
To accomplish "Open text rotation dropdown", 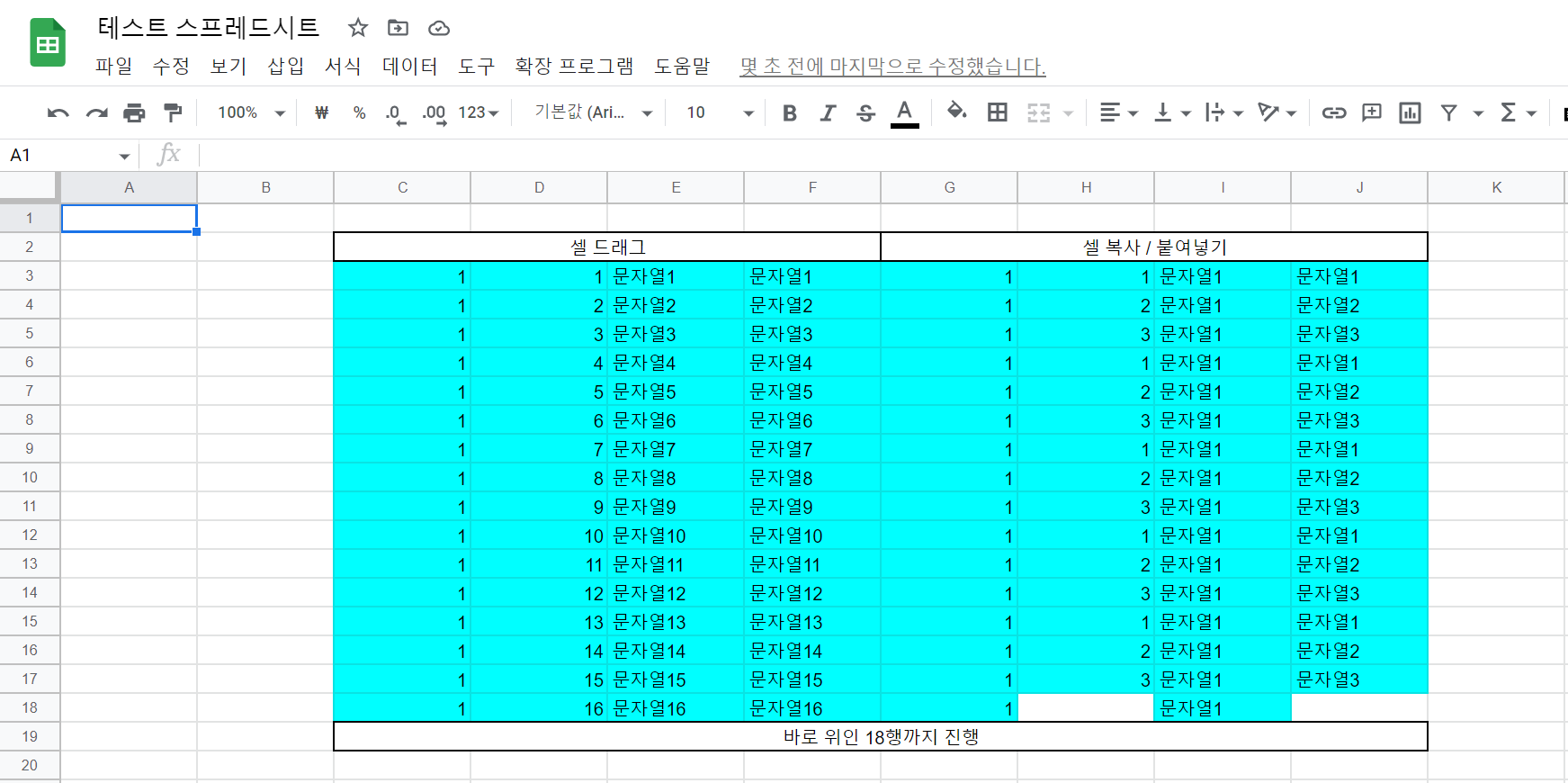I will [x=1277, y=112].
